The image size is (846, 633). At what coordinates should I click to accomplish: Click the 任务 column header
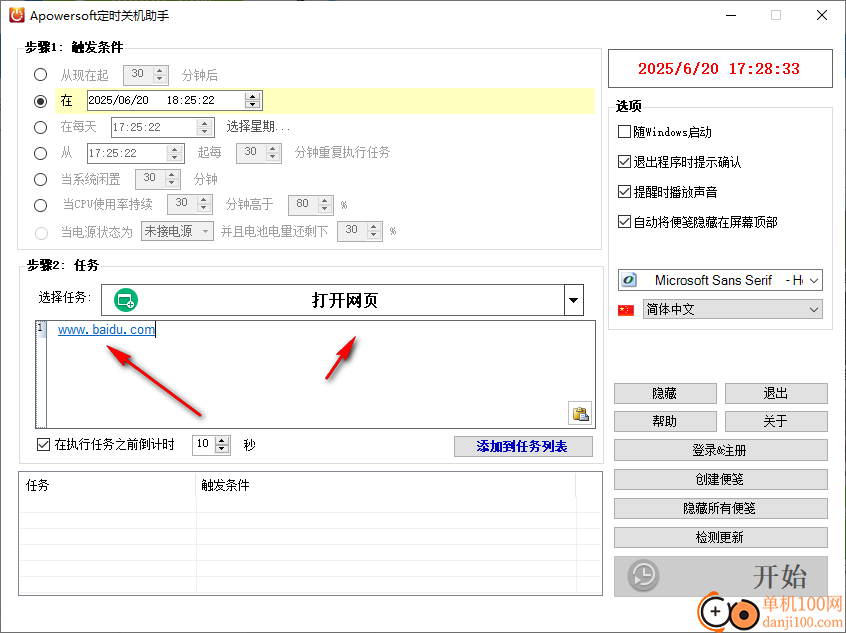coord(107,485)
